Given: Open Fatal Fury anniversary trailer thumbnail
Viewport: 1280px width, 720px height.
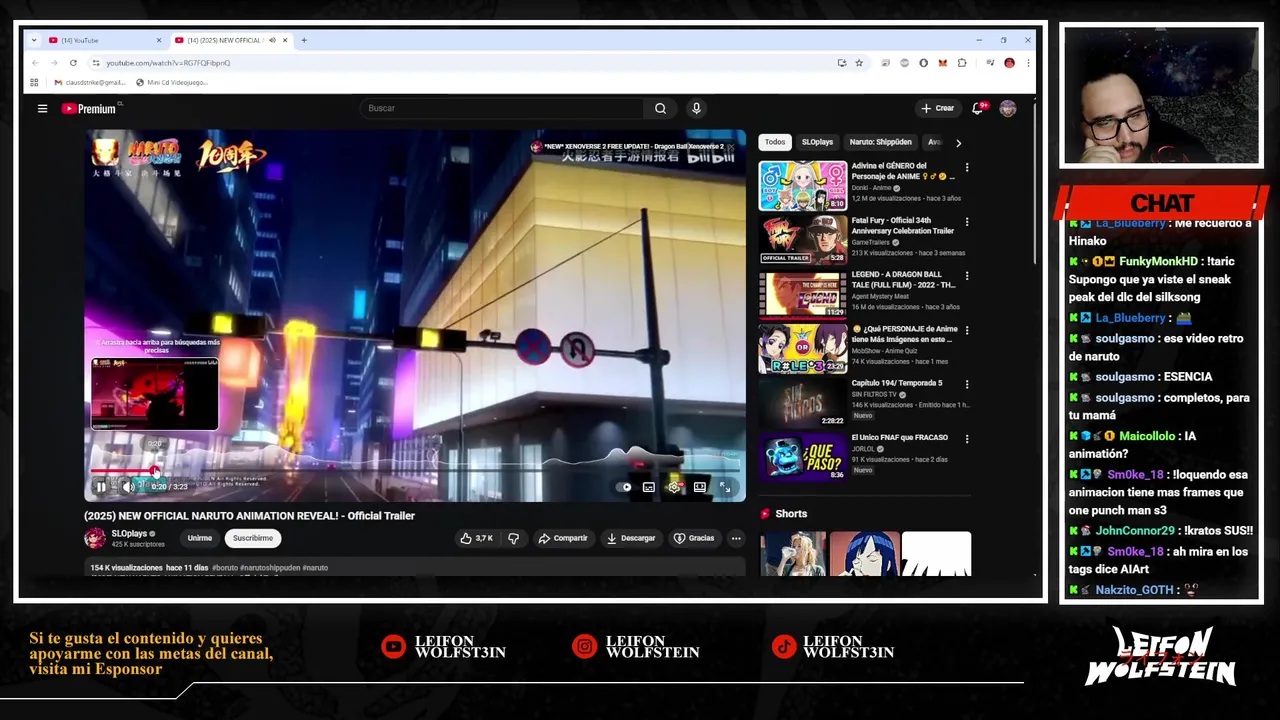Looking at the screenshot, I should tap(803, 239).
